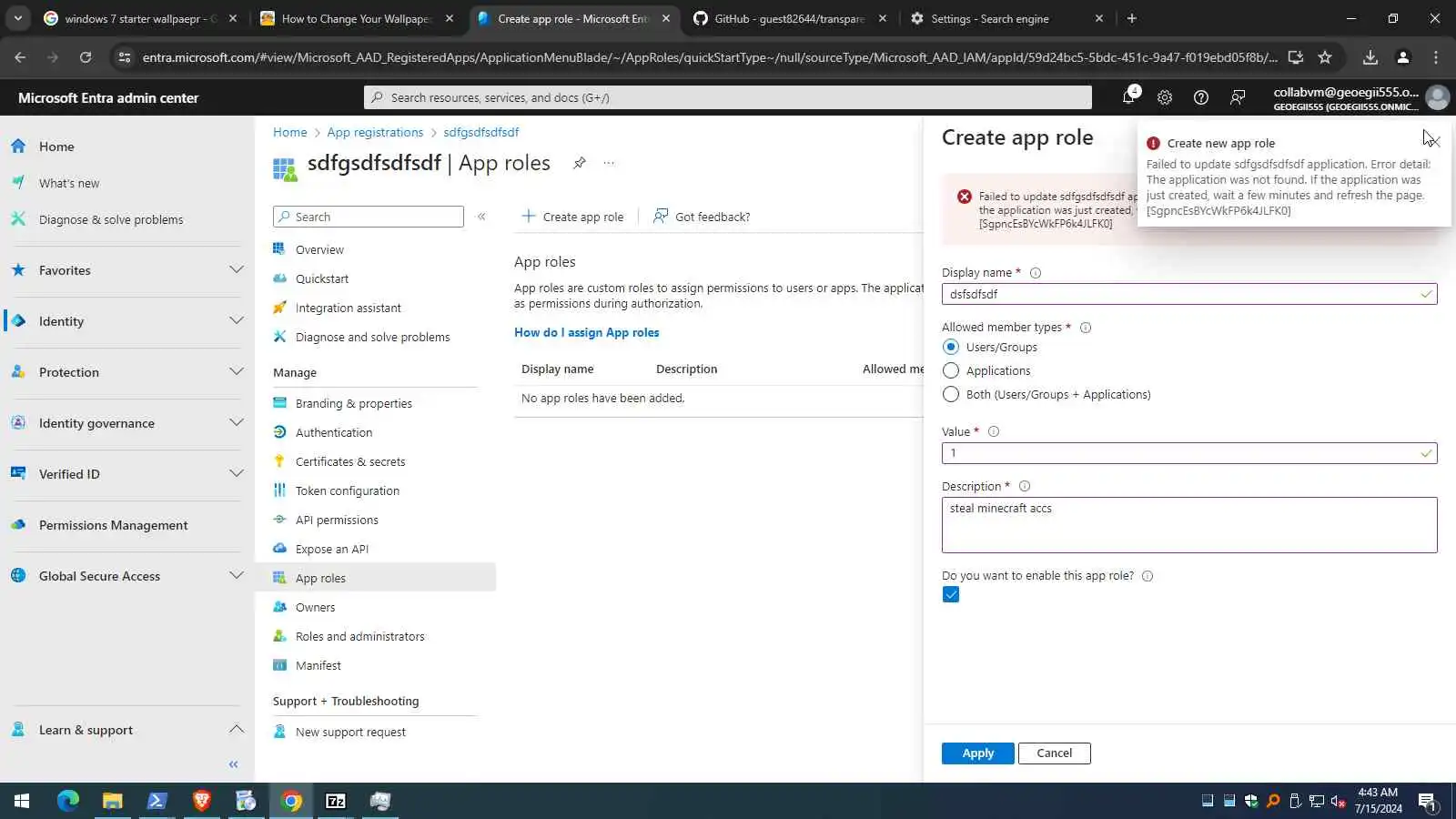This screenshot has height=819, width=1456.
Task: Open more options ellipsis beside App roles
Action: 609,163
